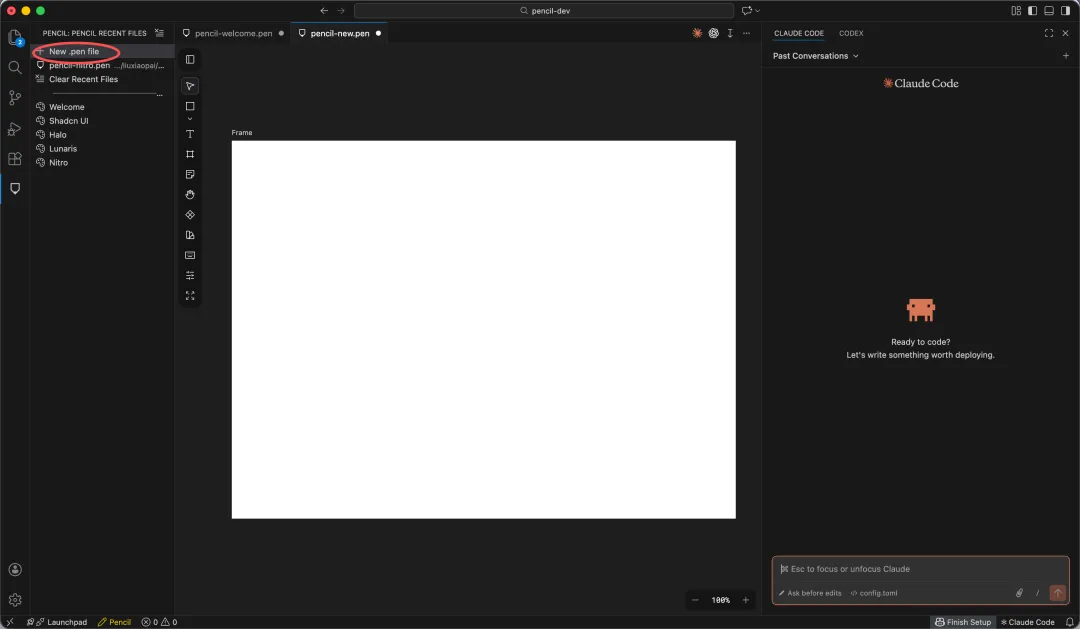The width and height of the screenshot is (1080, 629).
Task: Open the editor More Actions ellipsis
Action: (x=747, y=33)
